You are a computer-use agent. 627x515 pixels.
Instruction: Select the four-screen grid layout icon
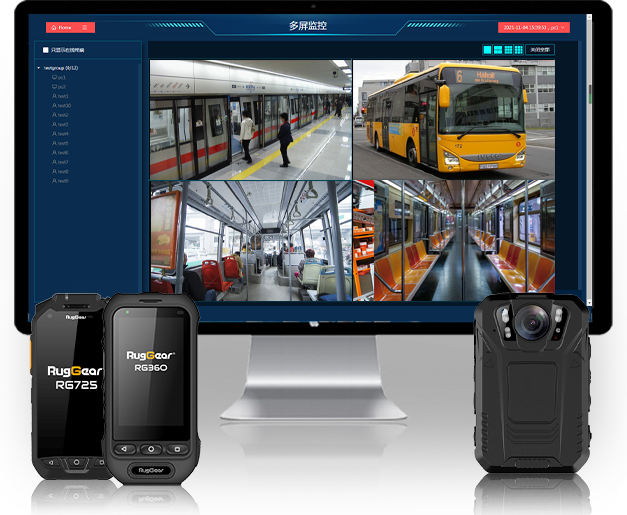click(497, 49)
